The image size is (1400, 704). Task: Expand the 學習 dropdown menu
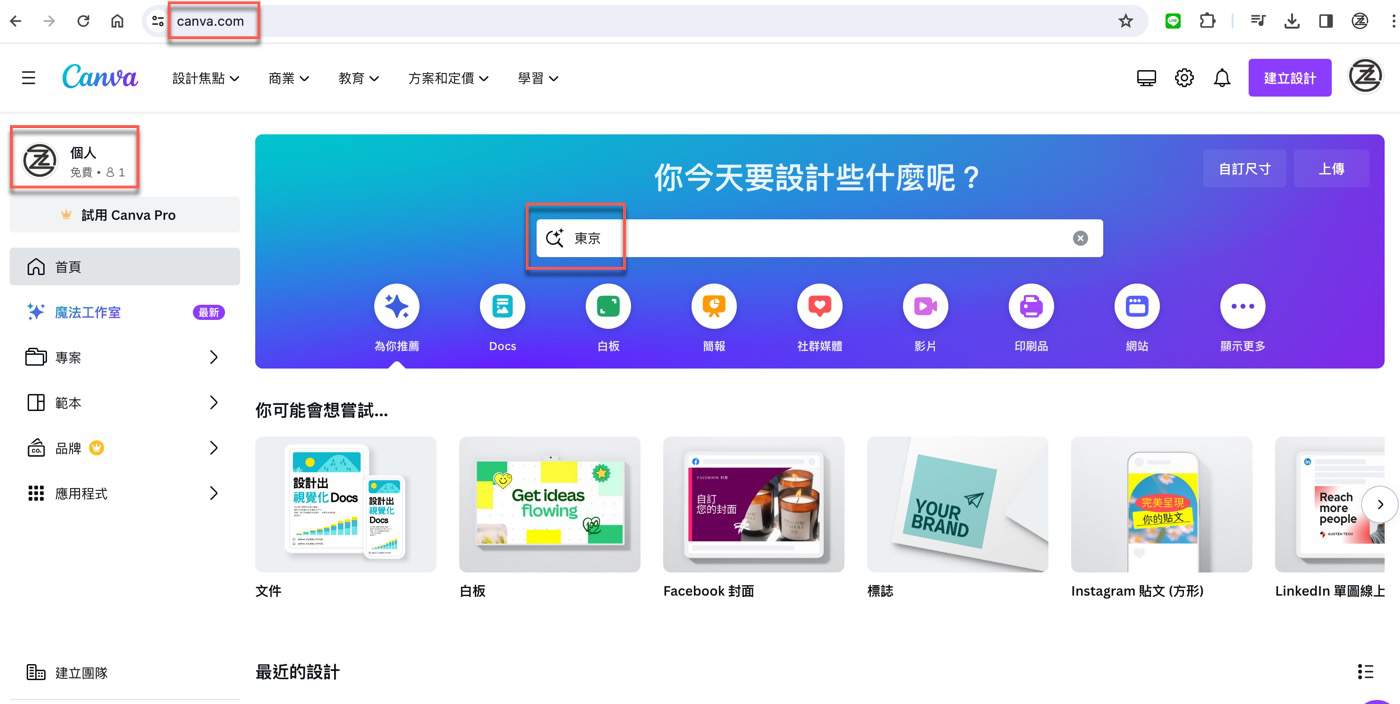click(538, 78)
